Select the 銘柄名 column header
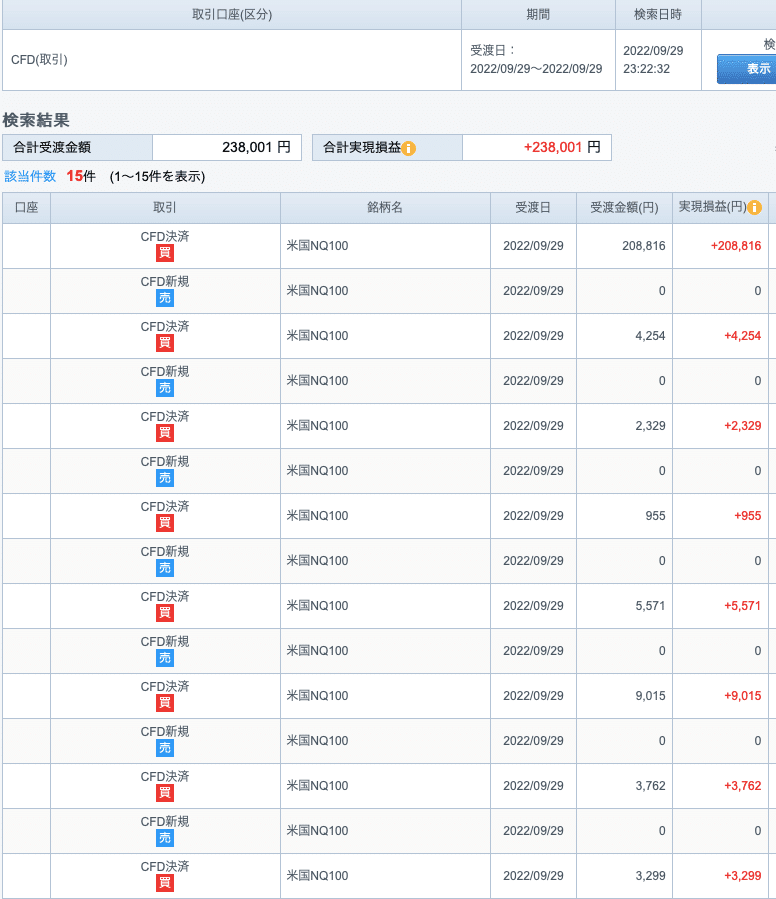Image resolution: width=776 pixels, height=899 pixels. (385, 208)
